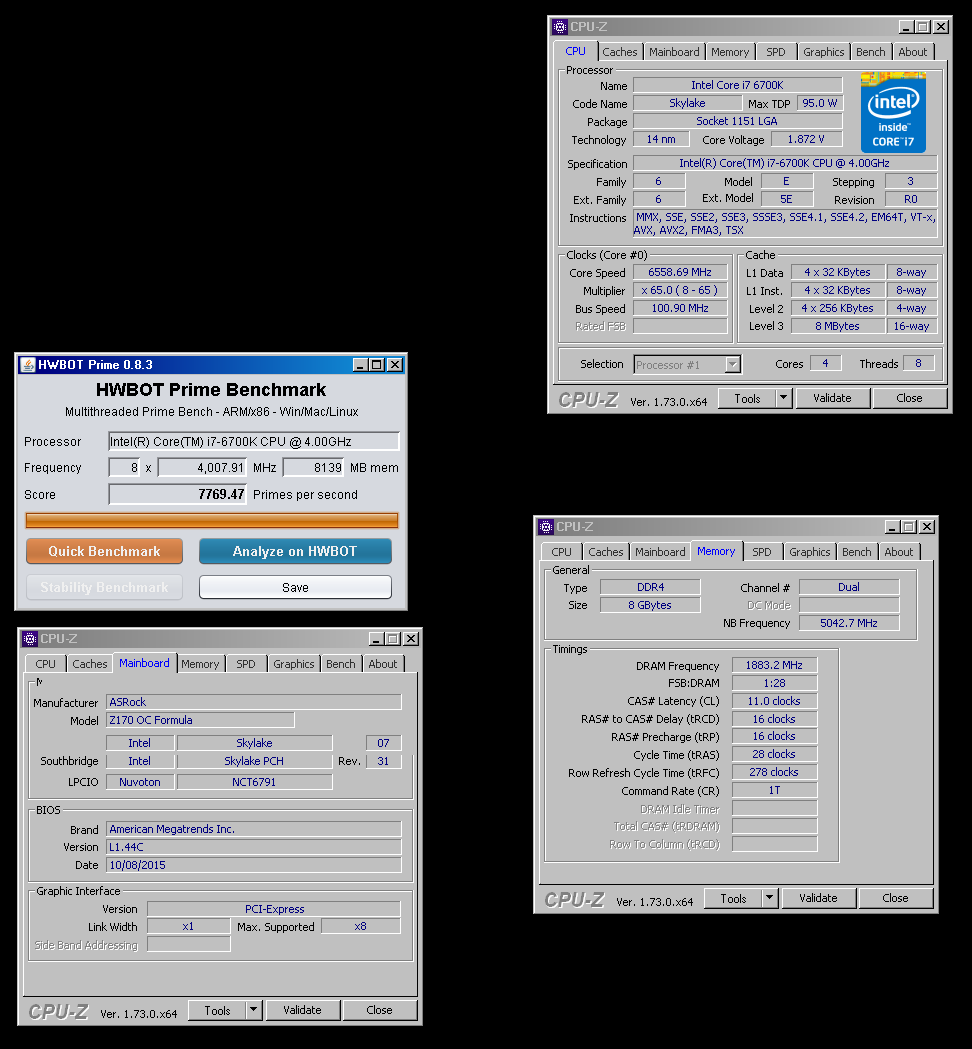Viewport: 972px width, 1049px height.
Task: Click the Code Name value Skylake
Action: click(x=687, y=103)
